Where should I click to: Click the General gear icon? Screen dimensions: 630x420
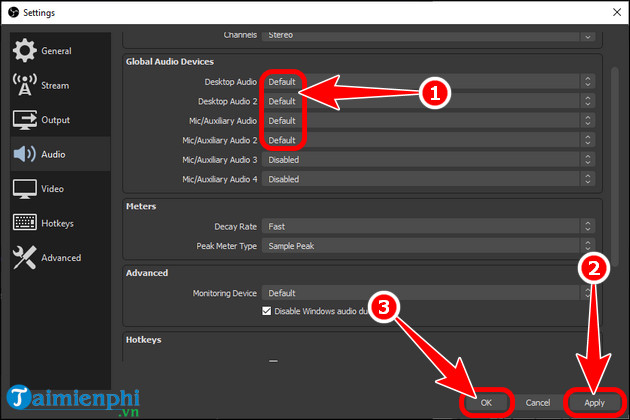[x=25, y=51]
